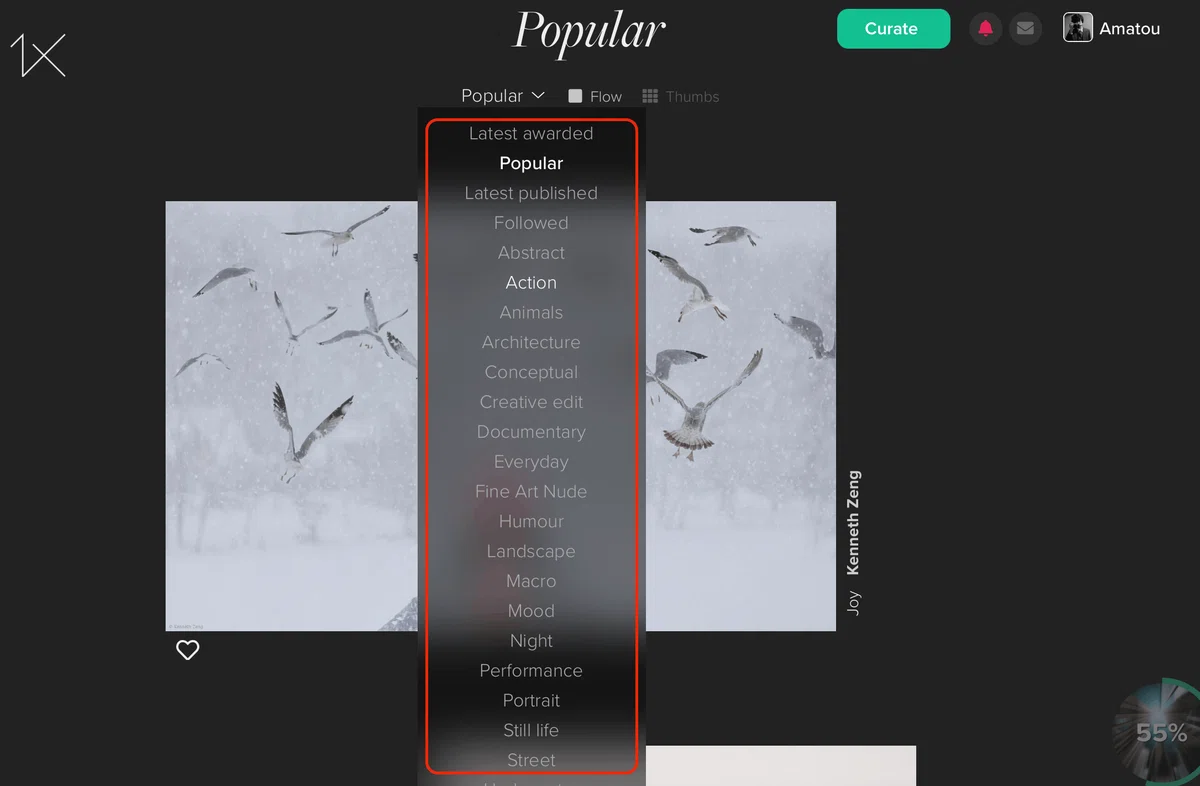Choose the Fine Art Nude category
Image resolution: width=1200 pixels, height=786 pixels.
pos(531,492)
